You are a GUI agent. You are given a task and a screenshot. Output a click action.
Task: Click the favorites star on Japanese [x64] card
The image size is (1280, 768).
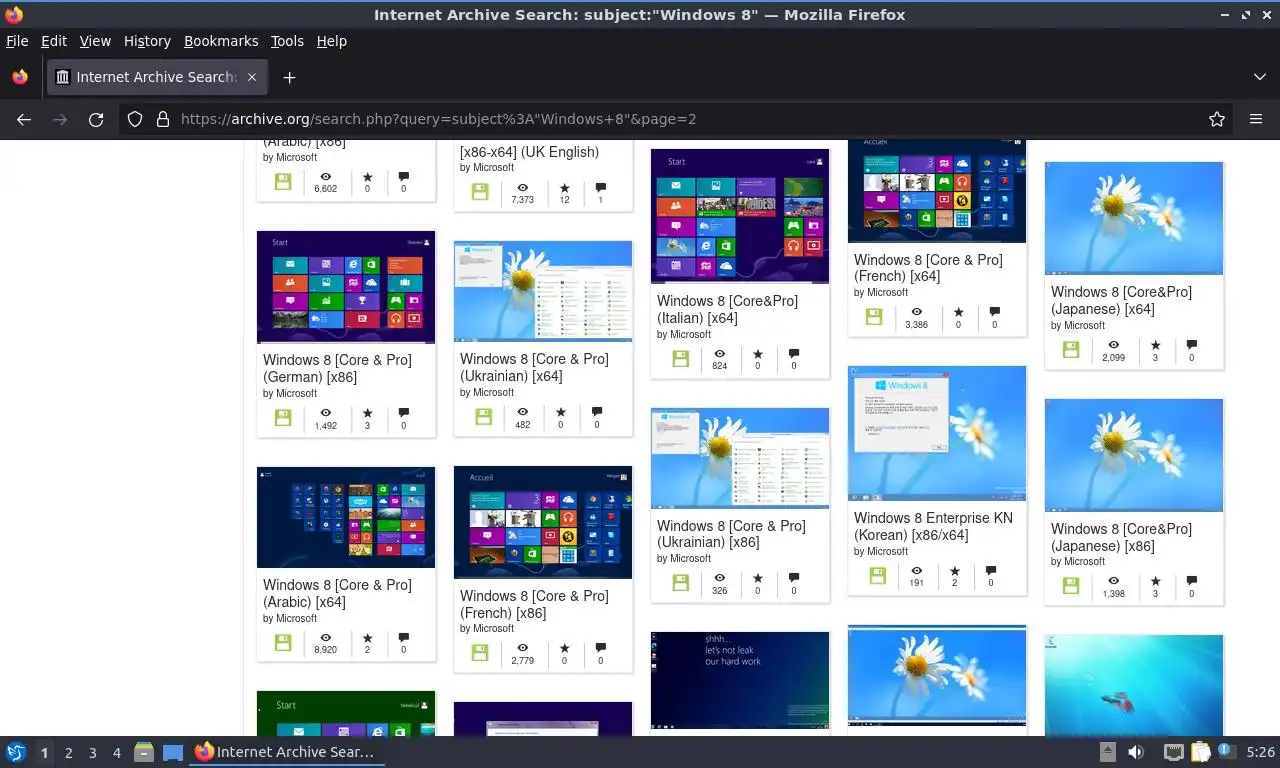point(1155,345)
